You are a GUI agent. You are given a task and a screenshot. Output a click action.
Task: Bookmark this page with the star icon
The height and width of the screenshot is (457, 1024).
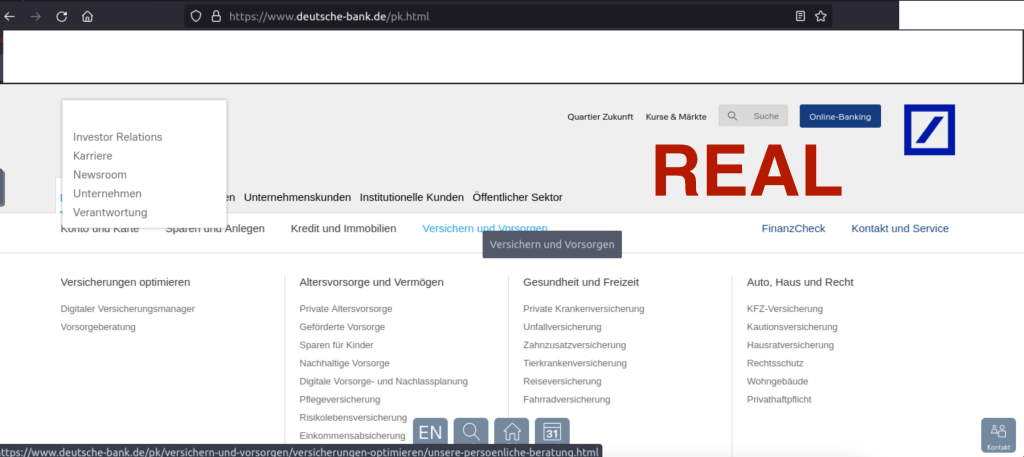[820, 16]
